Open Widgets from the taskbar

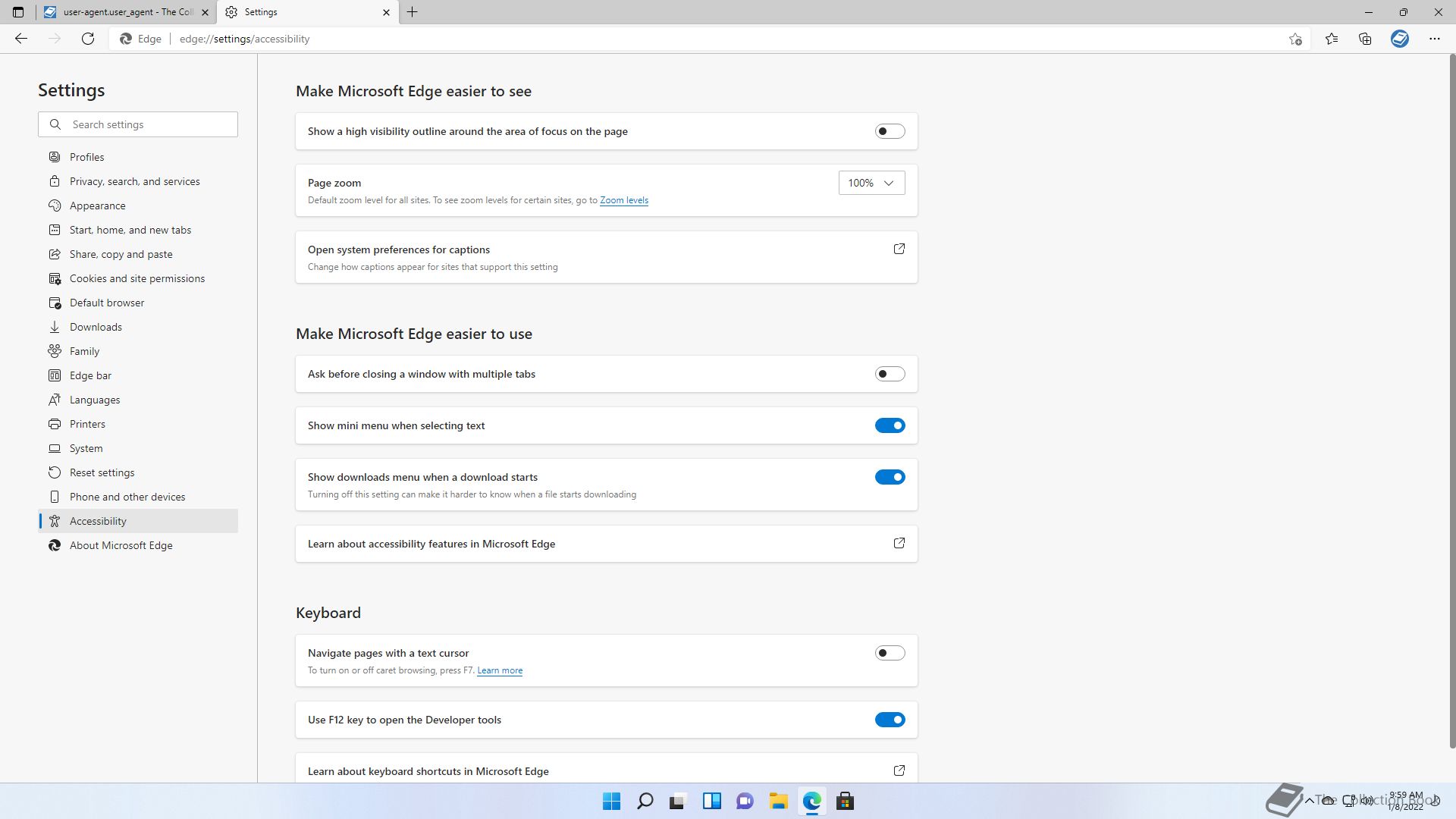click(711, 801)
